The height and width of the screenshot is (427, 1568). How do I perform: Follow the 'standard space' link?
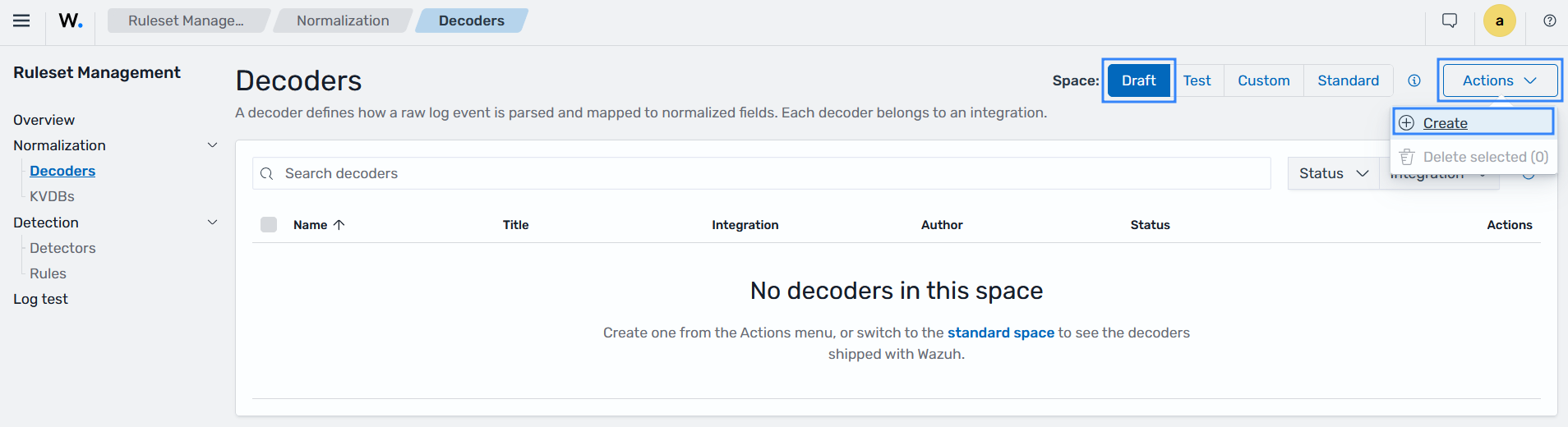(x=1000, y=333)
